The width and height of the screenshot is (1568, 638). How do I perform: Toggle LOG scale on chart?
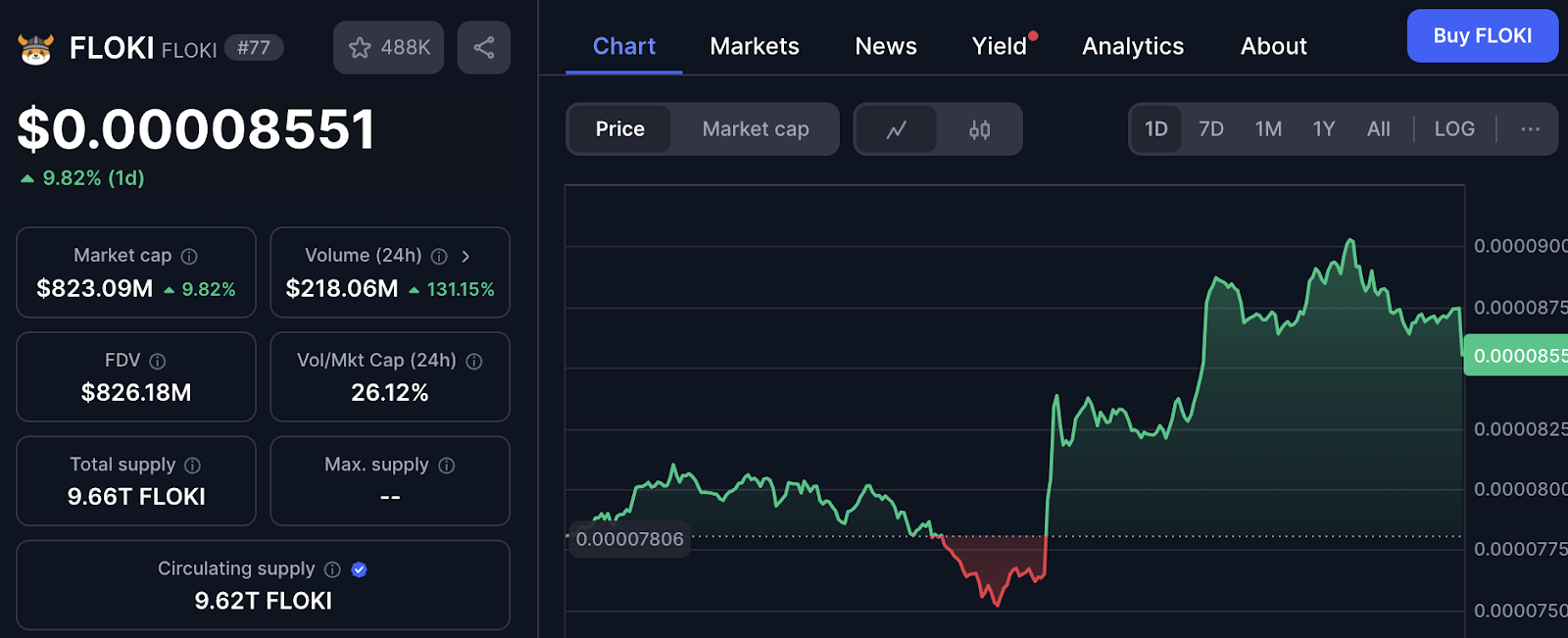coord(1454,129)
